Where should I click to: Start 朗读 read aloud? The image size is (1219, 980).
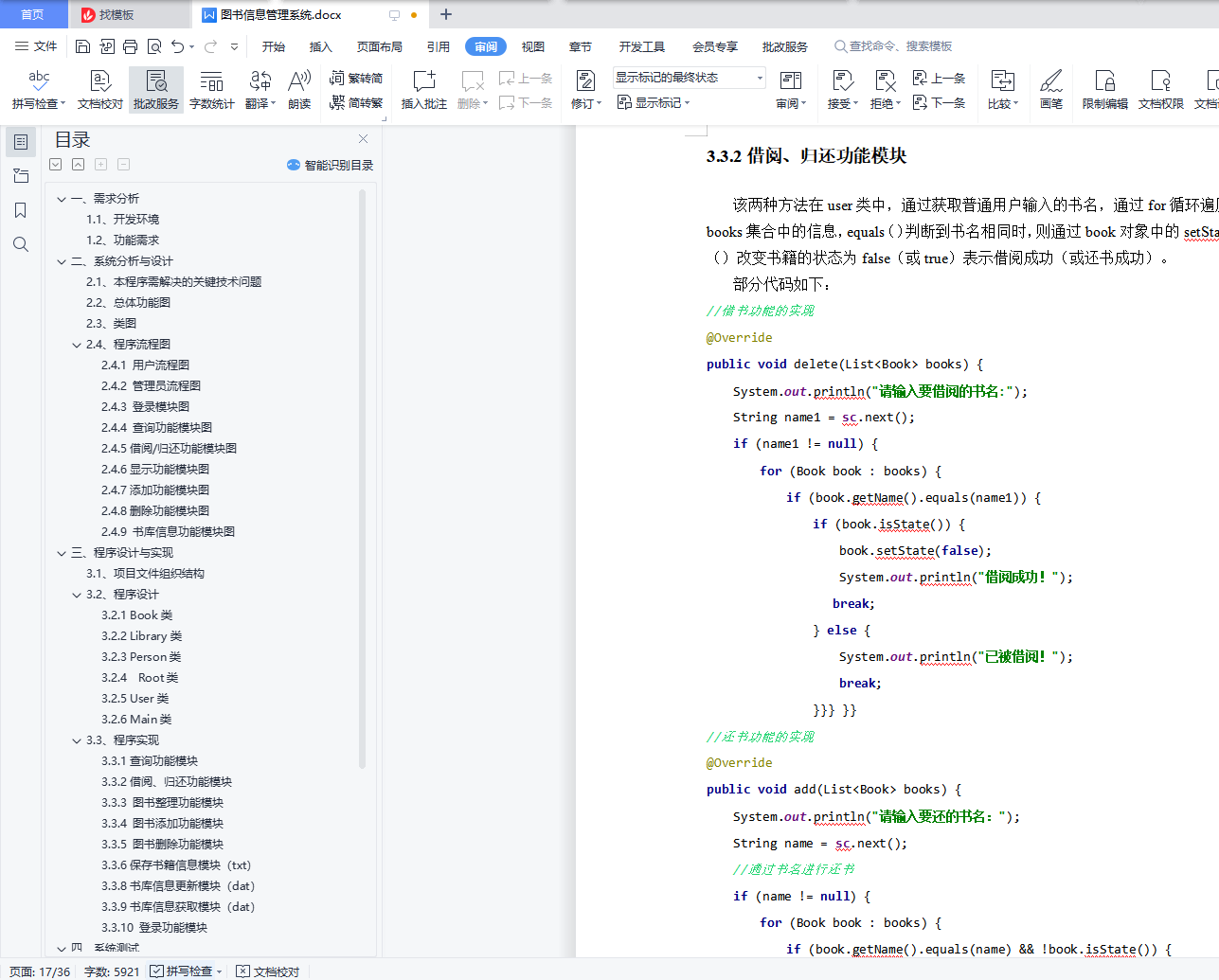[299, 89]
